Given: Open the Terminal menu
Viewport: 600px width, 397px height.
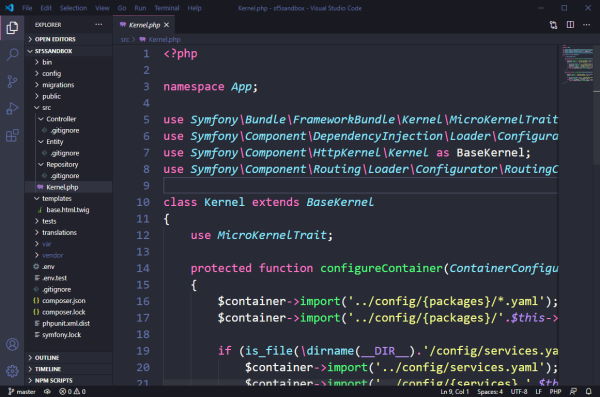Looking at the screenshot, I should pos(167,8).
